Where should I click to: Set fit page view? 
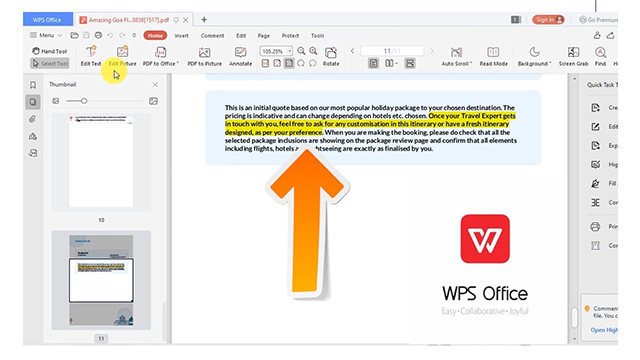(277, 63)
